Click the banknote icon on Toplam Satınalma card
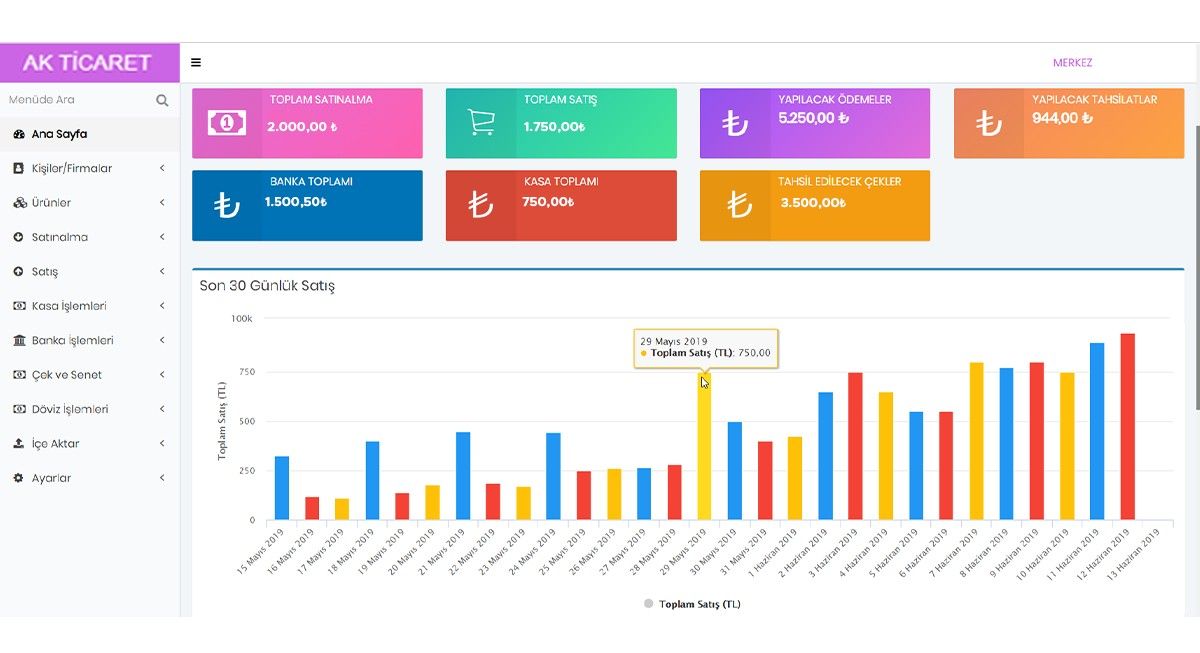Screen dimensions: 1200x653 pos(226,123)
